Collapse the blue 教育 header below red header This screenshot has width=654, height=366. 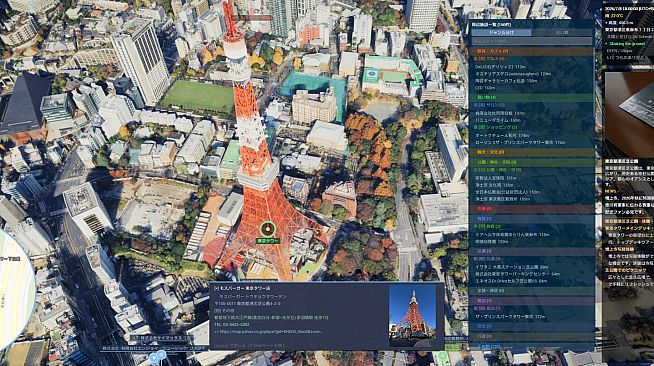[532, 218]
